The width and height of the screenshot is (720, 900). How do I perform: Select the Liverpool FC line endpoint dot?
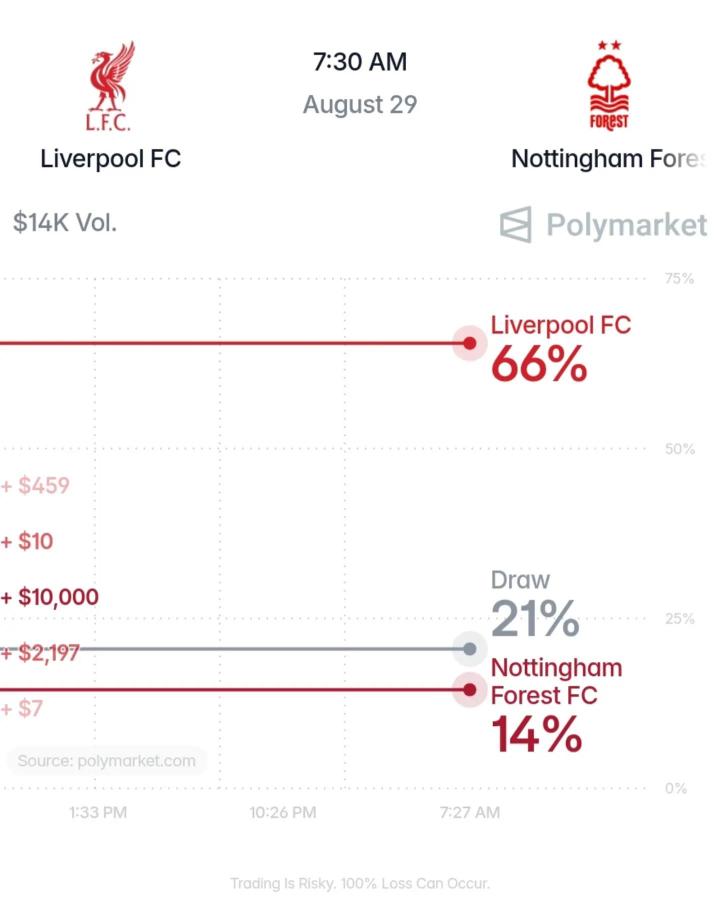[470, 343]
